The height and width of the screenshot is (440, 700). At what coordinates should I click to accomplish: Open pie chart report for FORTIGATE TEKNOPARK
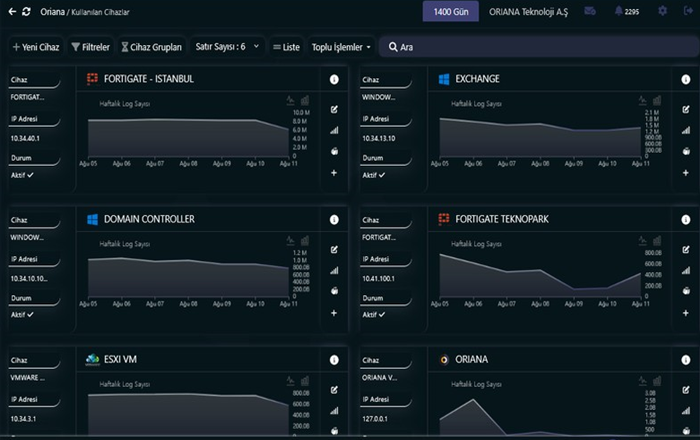click(x=686, y=291)
